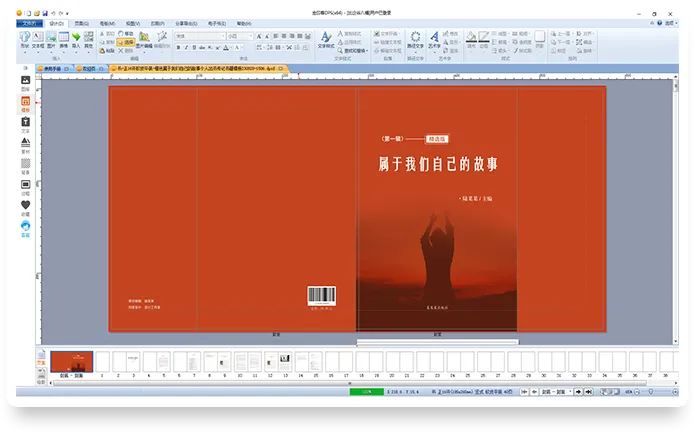Screen dimensions: 695x432
Task: Expand the font size dropdown
Action: coord(250,35)
